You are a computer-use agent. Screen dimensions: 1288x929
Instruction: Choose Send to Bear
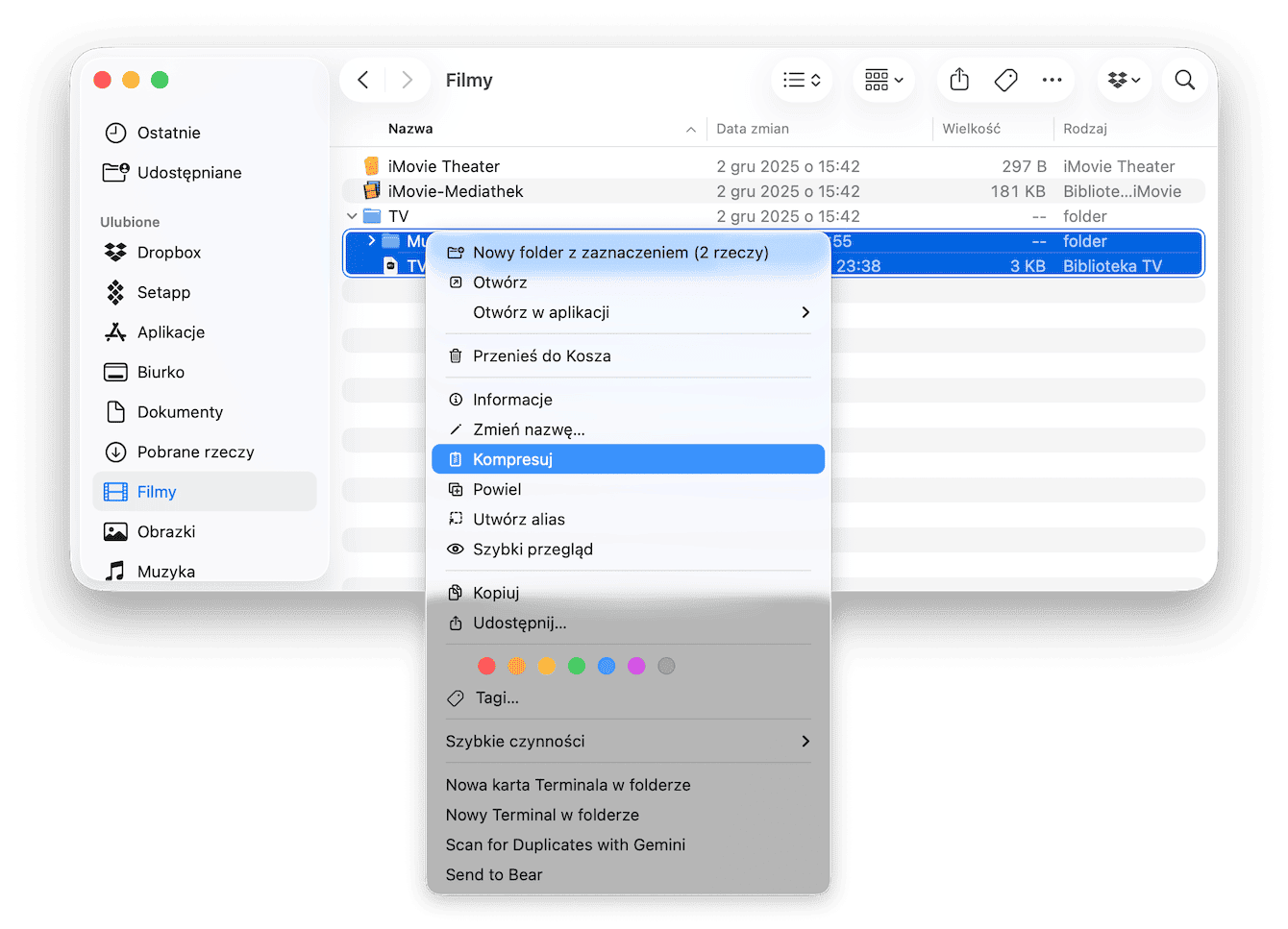tap(629, 874)
